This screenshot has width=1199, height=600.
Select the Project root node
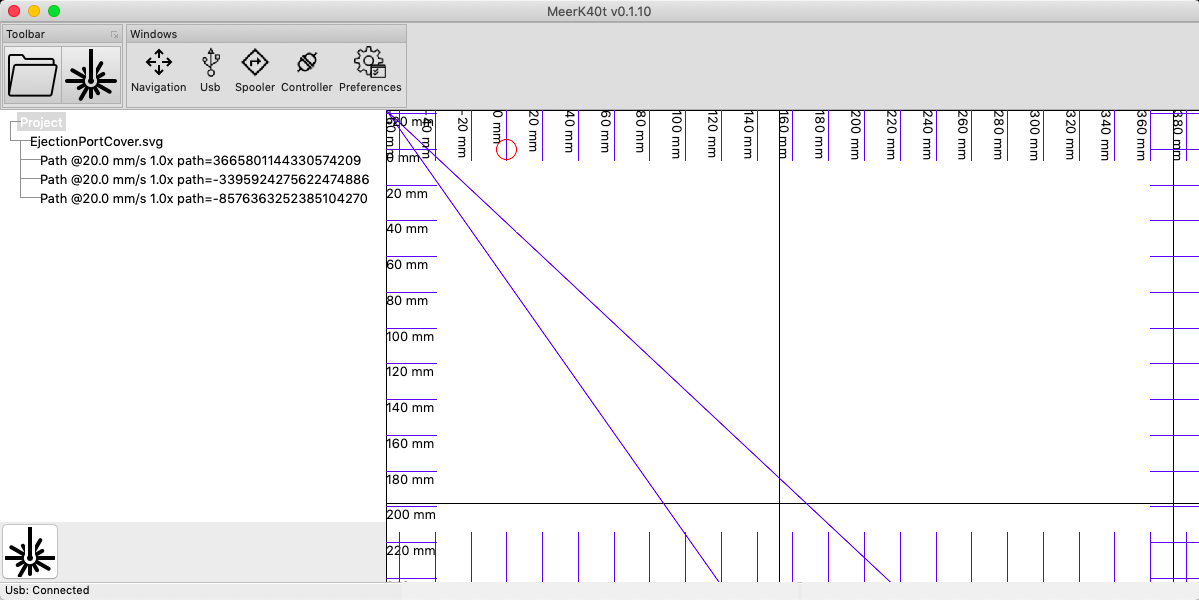(x=41, y=122)
